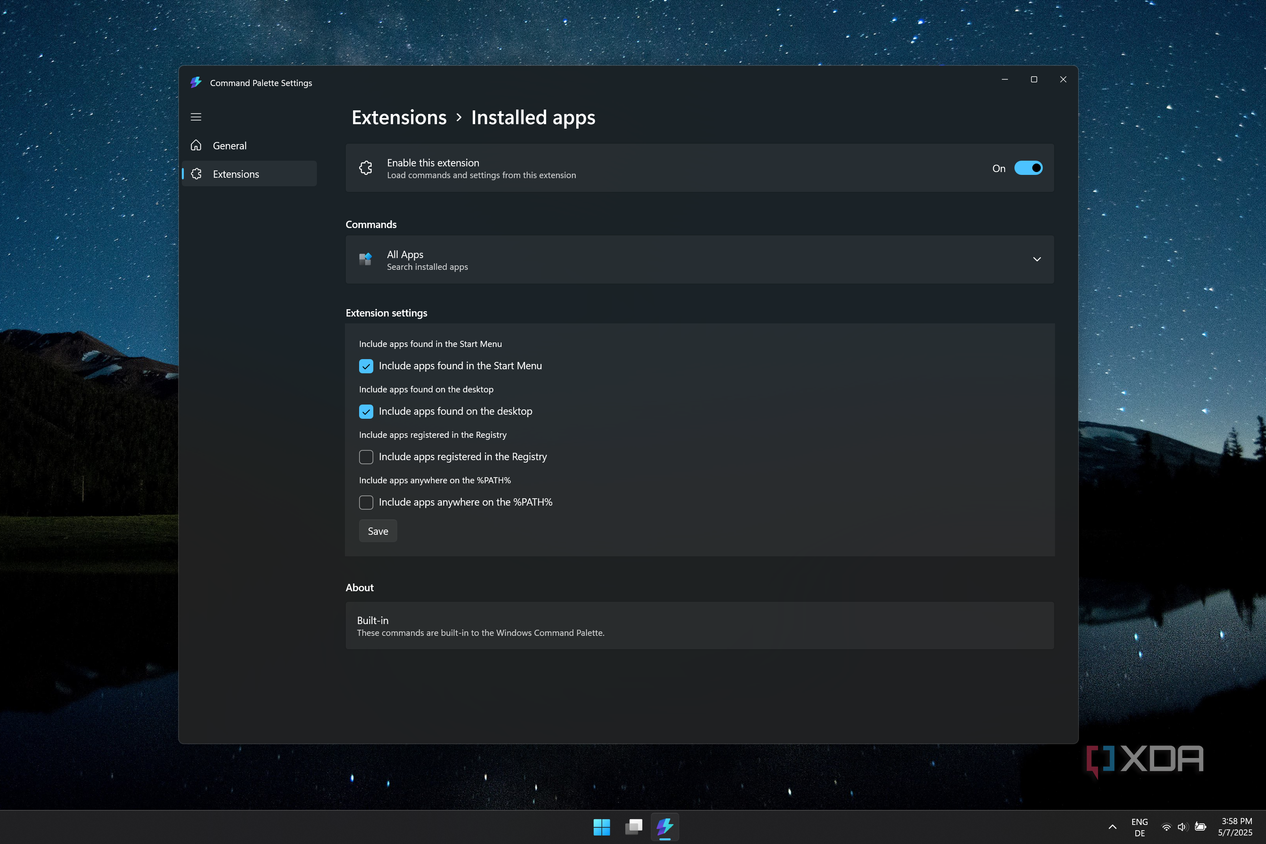Select Extensions in the sidebar
Screen dimensions: 1266x844
(x=249, y=174)
